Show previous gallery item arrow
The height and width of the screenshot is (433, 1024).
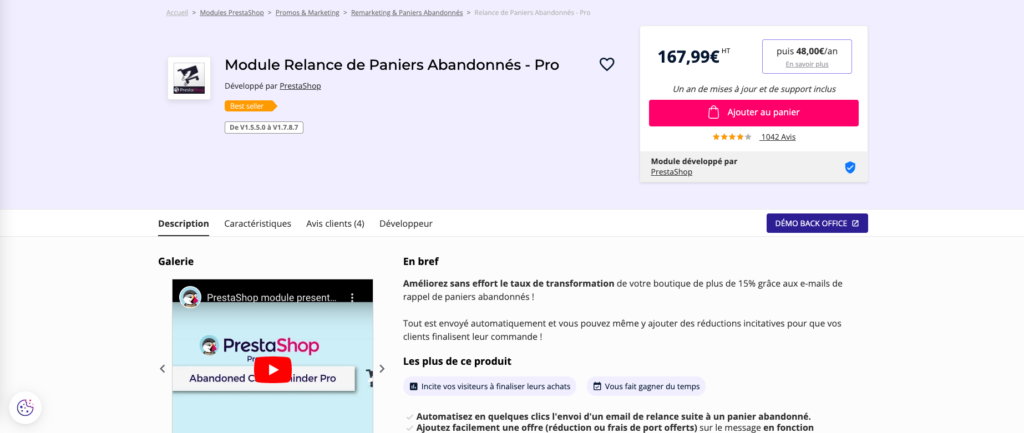click(x=163, y=369)
